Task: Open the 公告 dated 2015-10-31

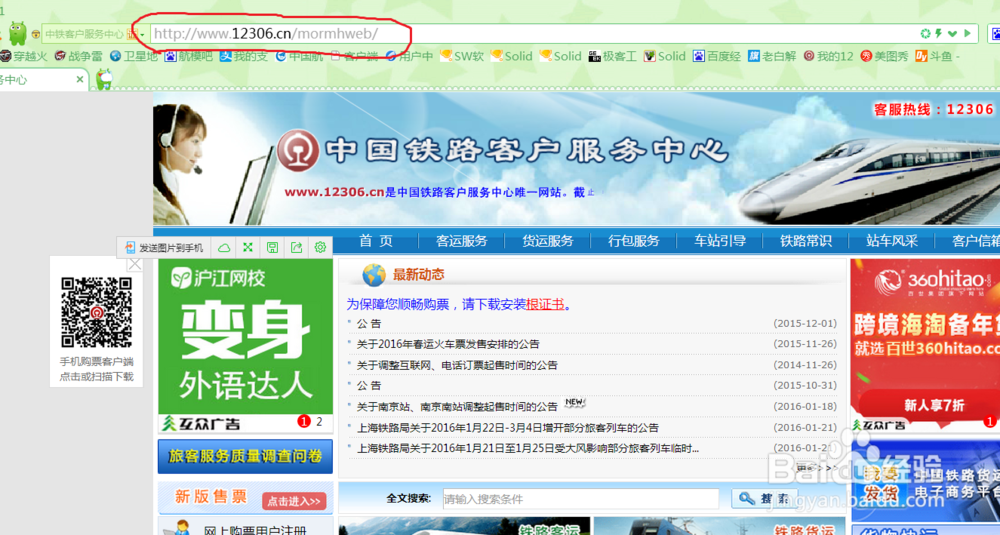Action: pyautogui.click(x=369, y=386)
